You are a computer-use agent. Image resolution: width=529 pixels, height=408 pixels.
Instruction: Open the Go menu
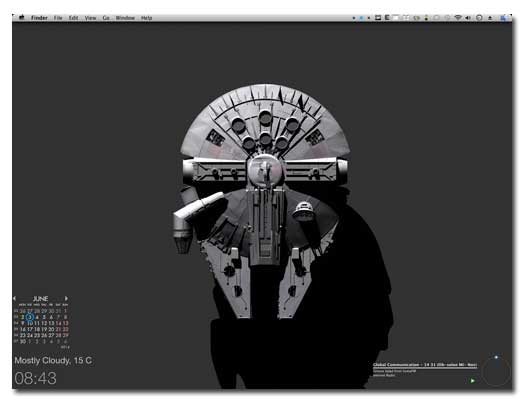[x=106, y=18]
